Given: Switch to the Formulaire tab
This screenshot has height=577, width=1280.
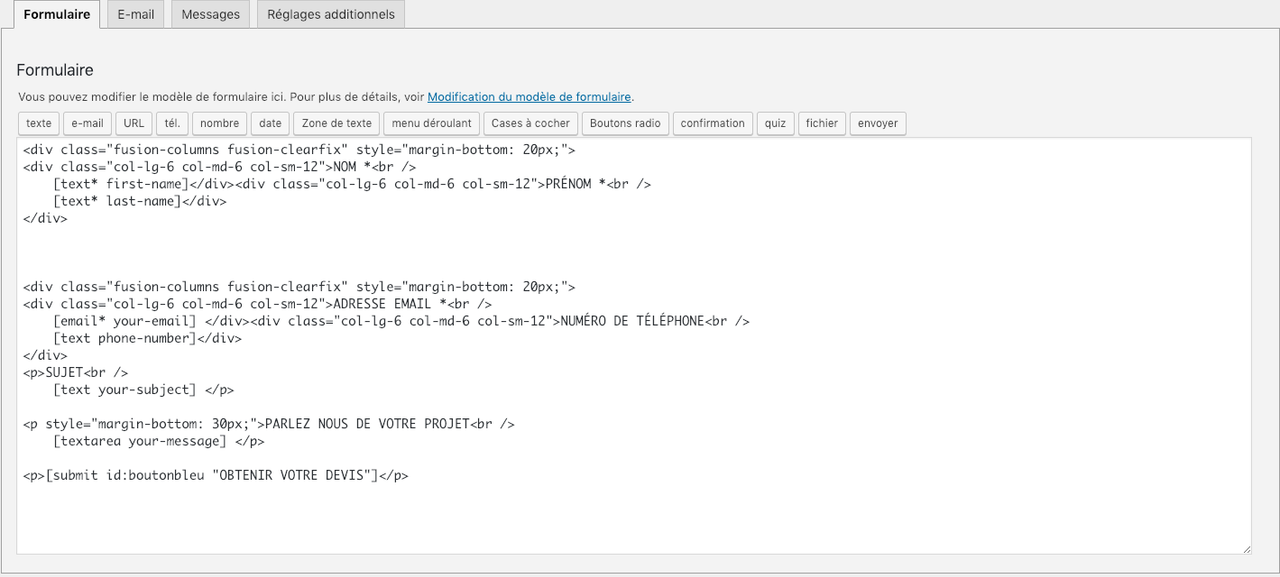Looking at the screenshot, I should [x=57, y=14].
